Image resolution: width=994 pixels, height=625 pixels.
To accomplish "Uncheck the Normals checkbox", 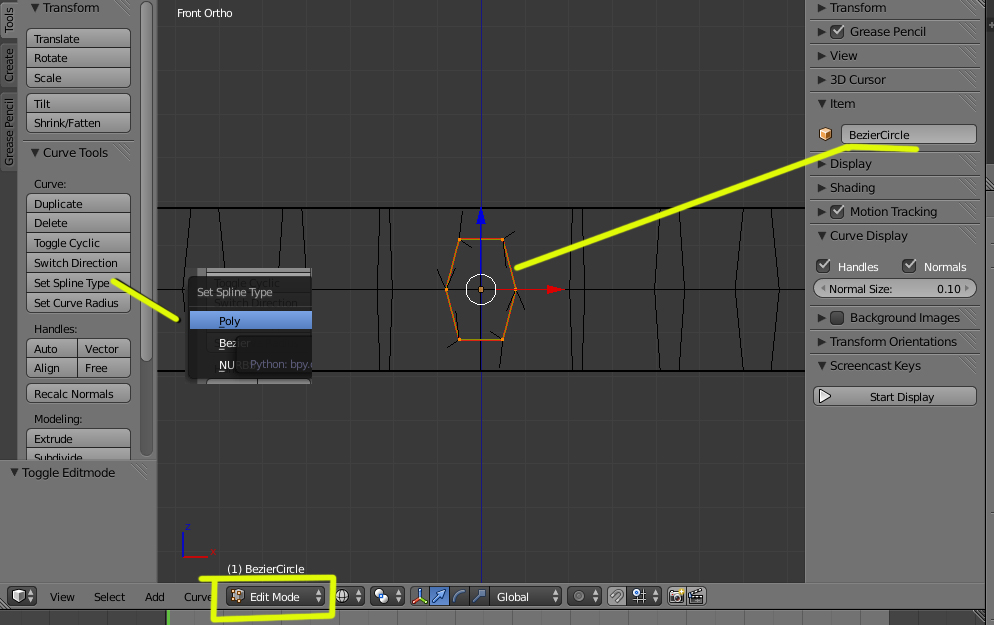I will pos(909,266).
